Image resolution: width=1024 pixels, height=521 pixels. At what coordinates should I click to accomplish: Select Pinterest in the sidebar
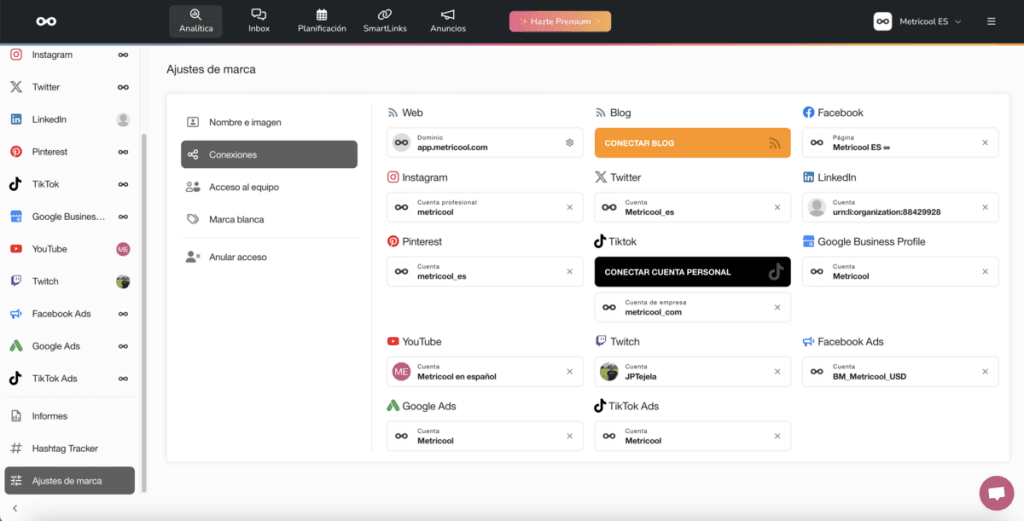tap(70, 151)
